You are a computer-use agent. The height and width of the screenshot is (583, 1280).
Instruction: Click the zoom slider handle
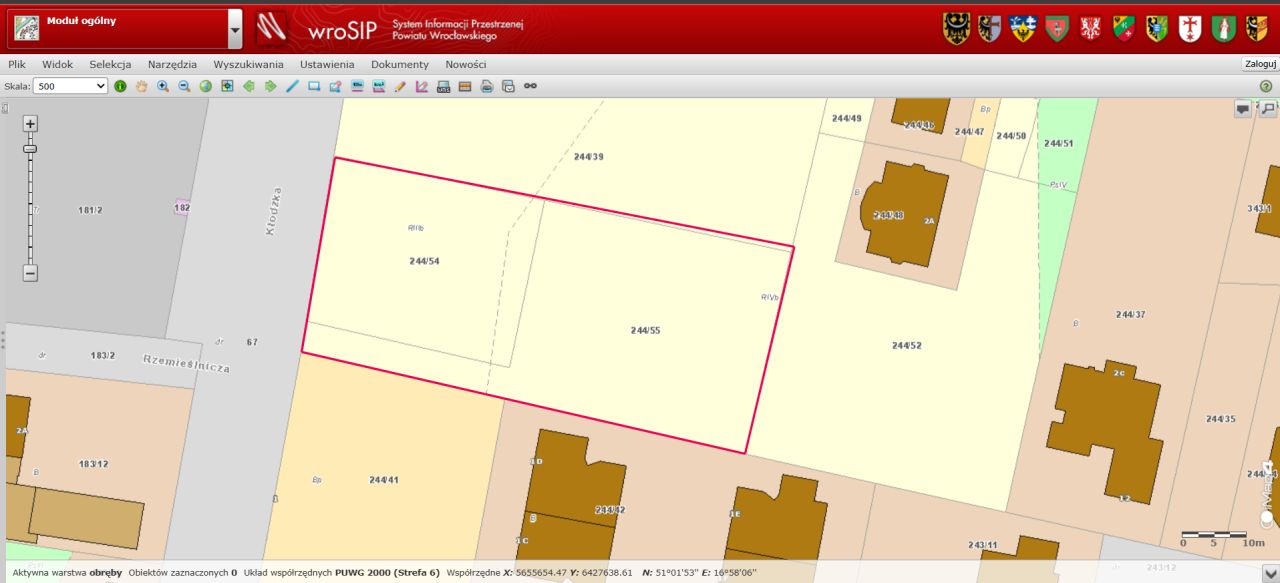(30, 148)
